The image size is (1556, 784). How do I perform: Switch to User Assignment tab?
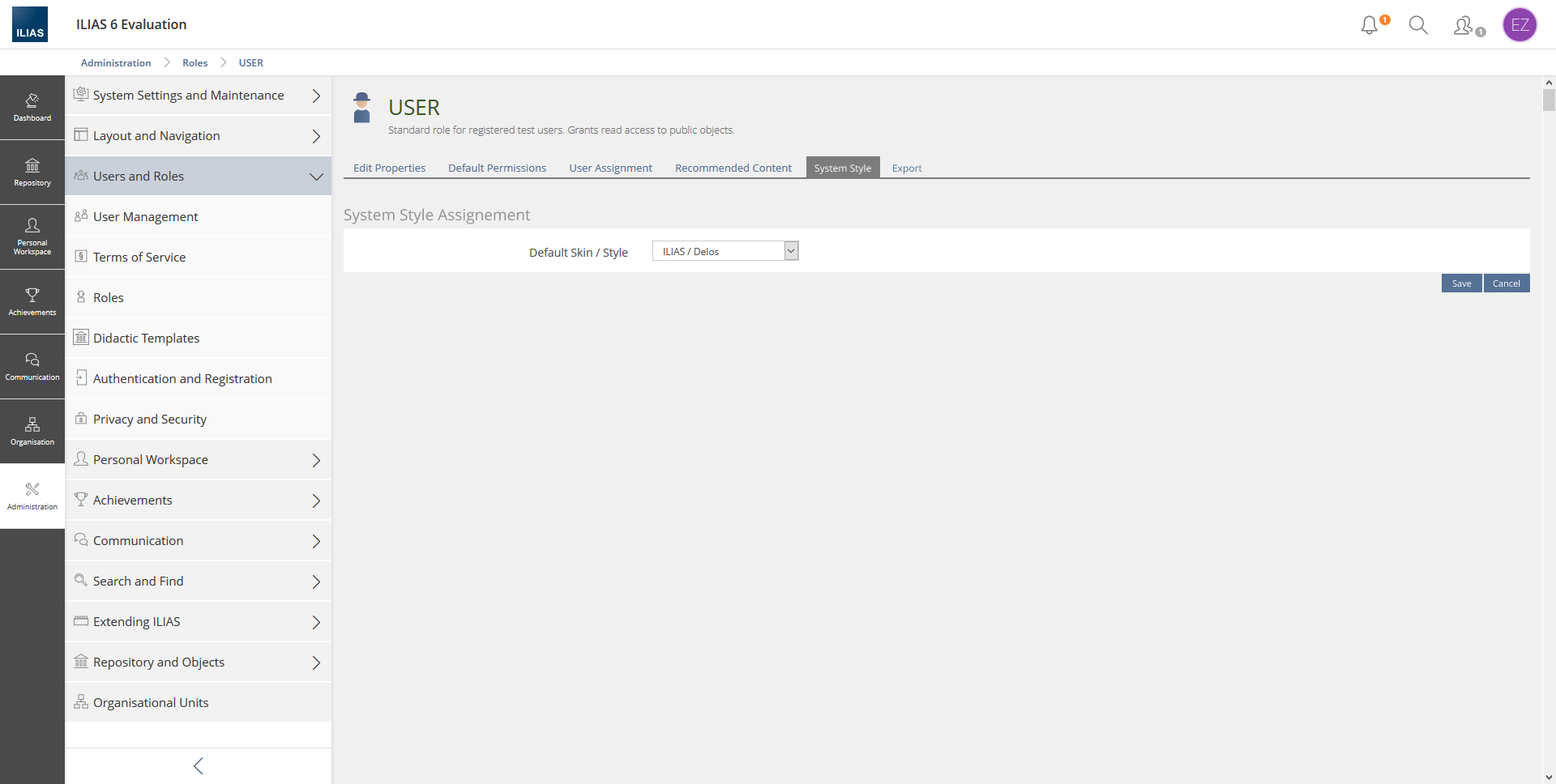[610, 168]
